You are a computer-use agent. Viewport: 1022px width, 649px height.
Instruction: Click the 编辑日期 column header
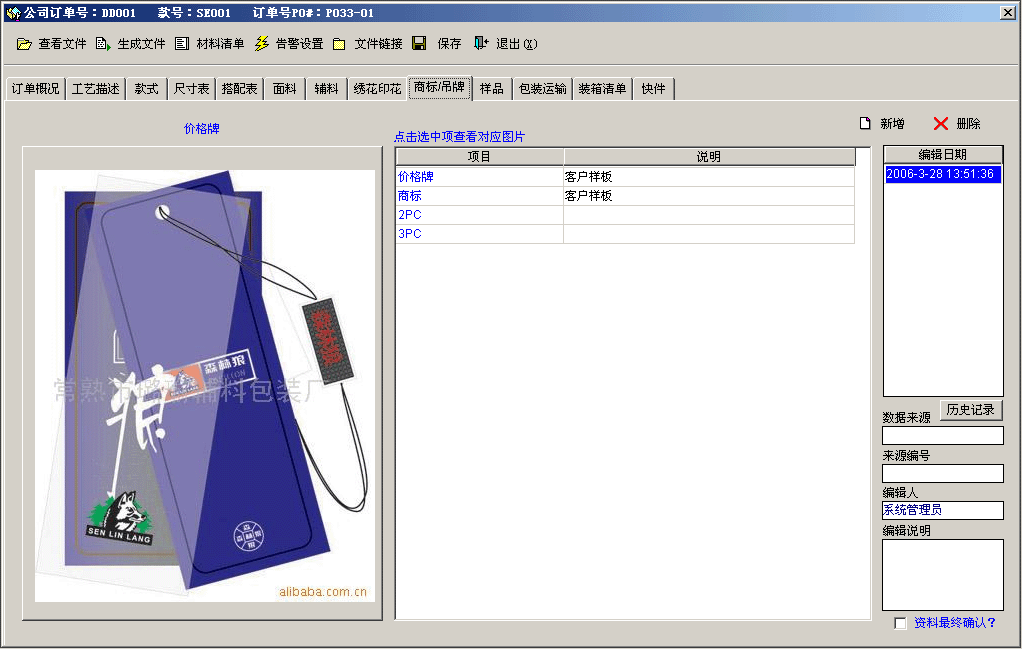point(942,154)
